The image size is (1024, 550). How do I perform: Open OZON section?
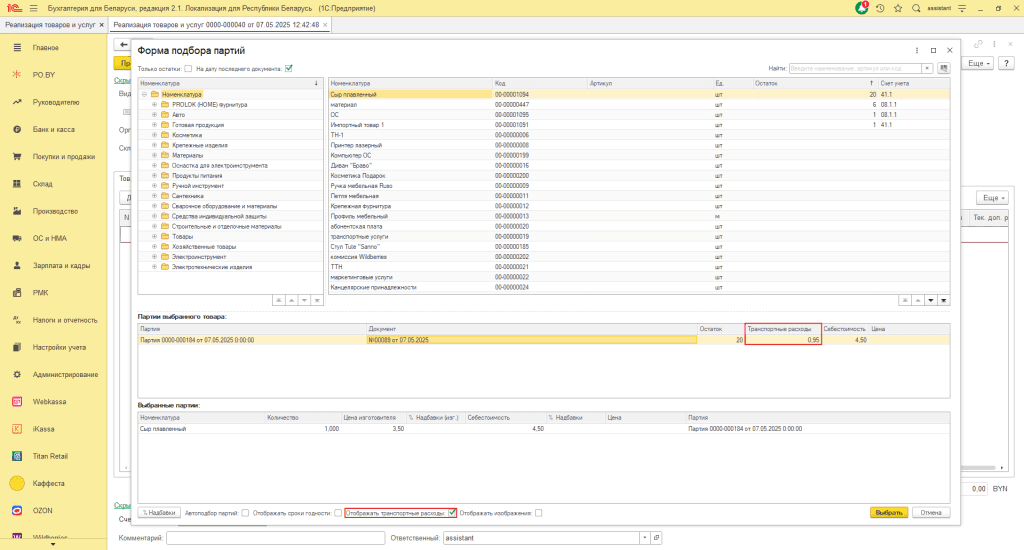pyautogui.click(x=42, y=511)
